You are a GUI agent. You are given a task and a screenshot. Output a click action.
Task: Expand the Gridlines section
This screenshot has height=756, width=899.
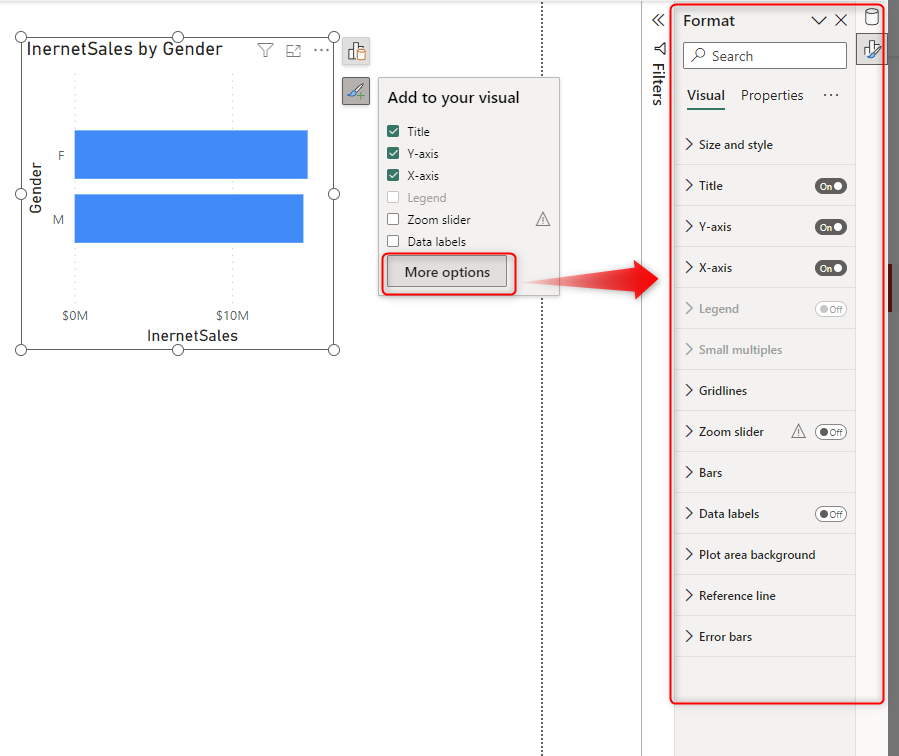pos(722,391)
